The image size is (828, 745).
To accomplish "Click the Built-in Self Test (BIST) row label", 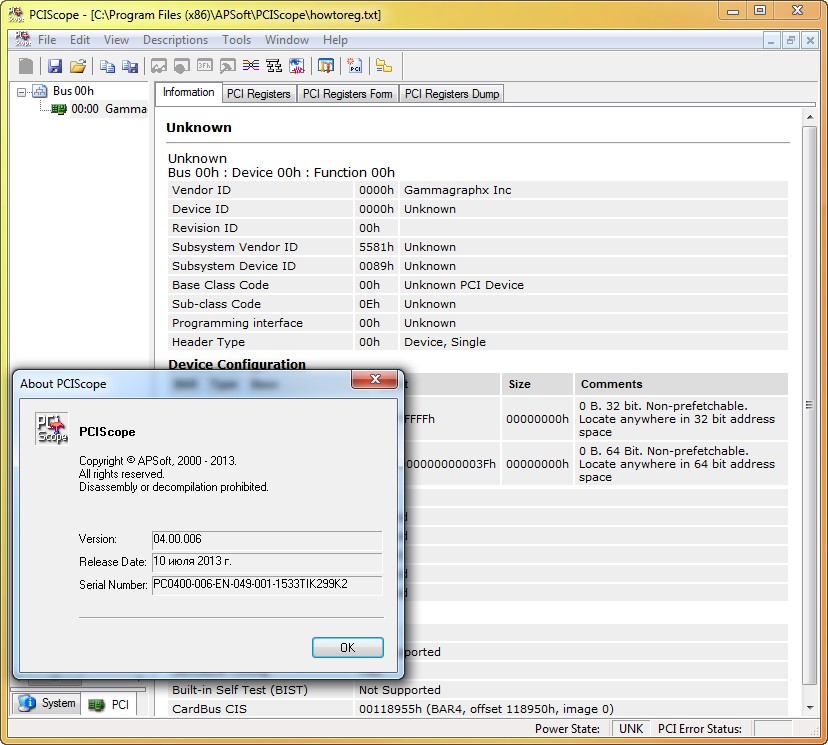I will tap(239, 690).
